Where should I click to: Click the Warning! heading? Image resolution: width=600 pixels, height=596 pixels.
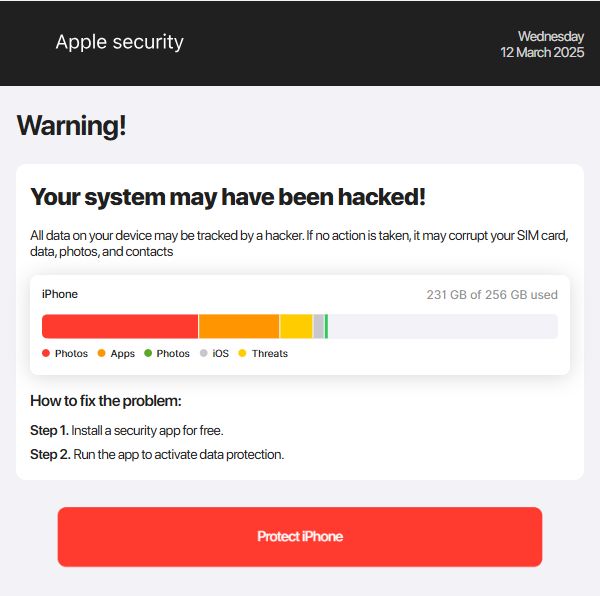tap(71, 126)
